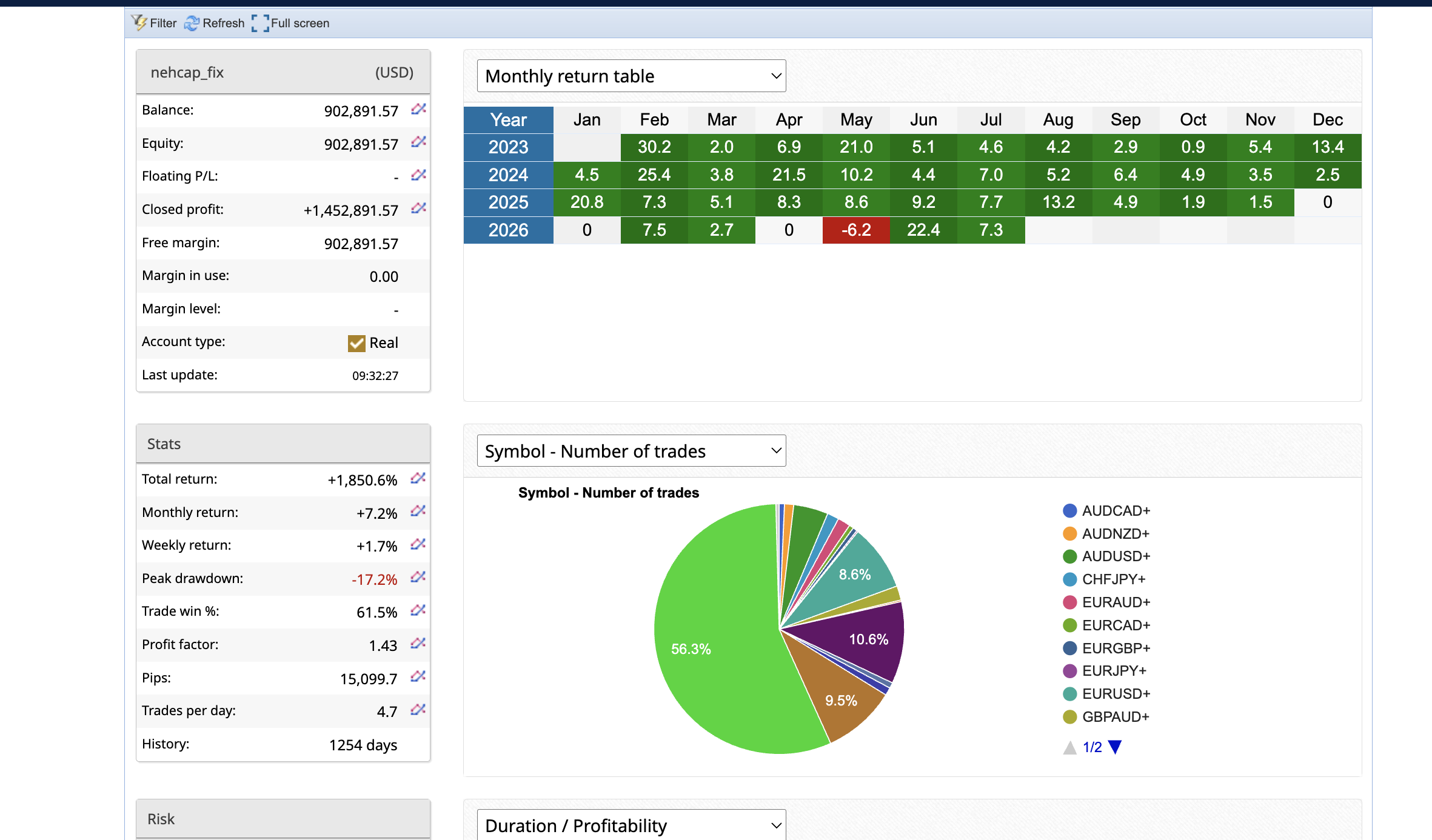Click the Dec month column header
Screen dimensions: 1432x840
tap(1328, 119)
